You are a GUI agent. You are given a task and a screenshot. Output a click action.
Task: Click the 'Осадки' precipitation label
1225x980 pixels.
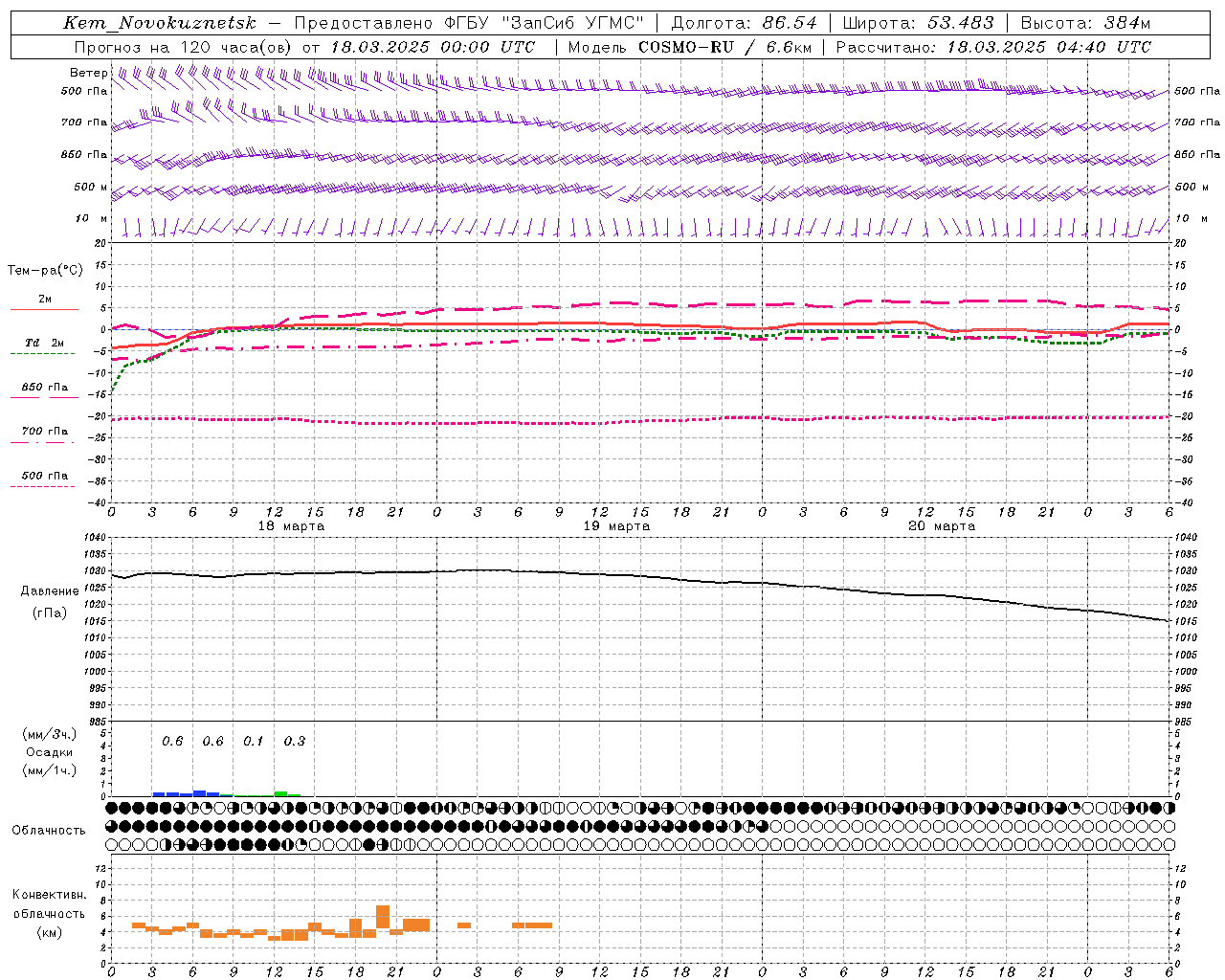click(x=50, y=752)
